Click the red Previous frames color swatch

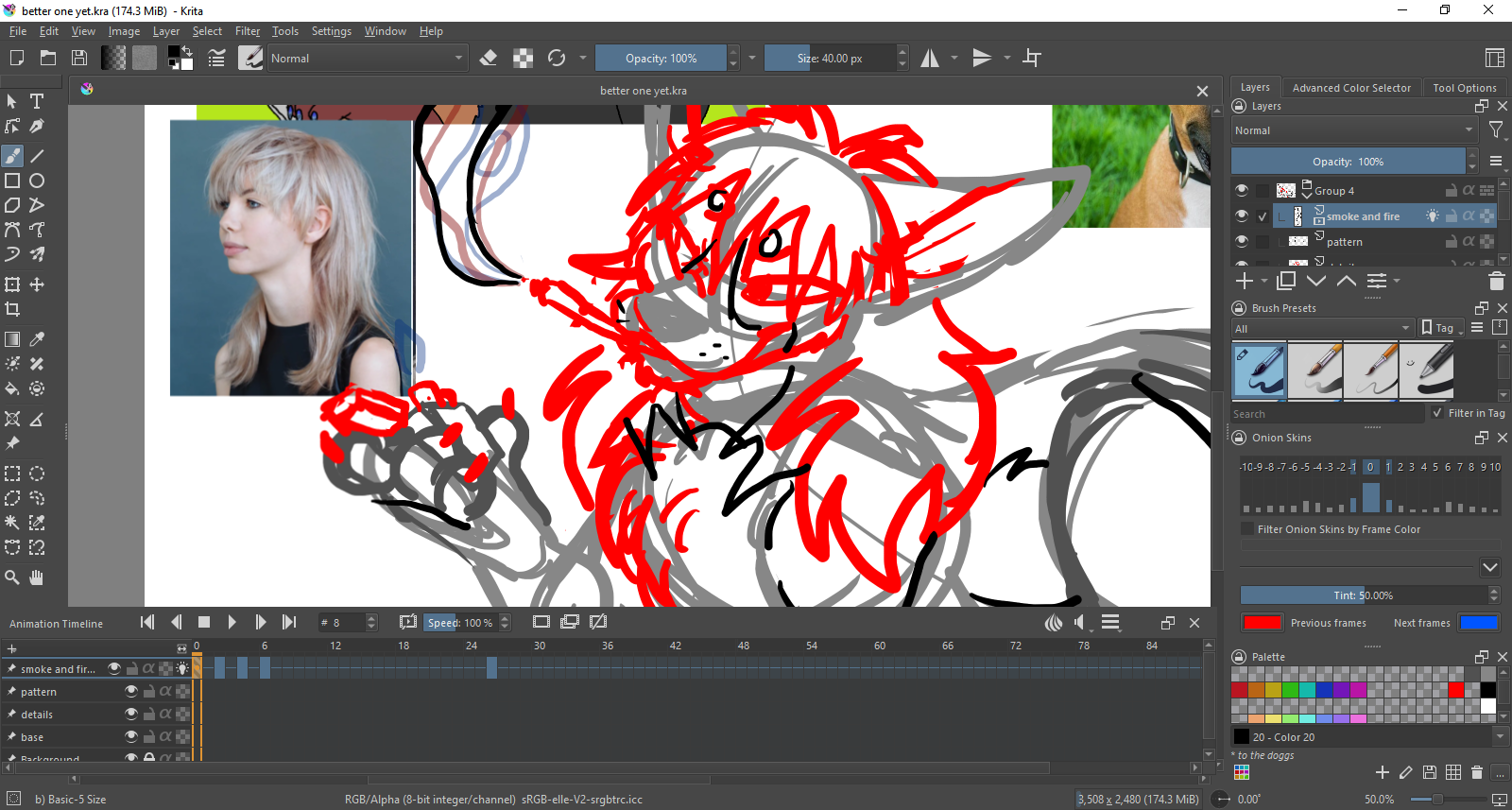(x=1263, y=623)
